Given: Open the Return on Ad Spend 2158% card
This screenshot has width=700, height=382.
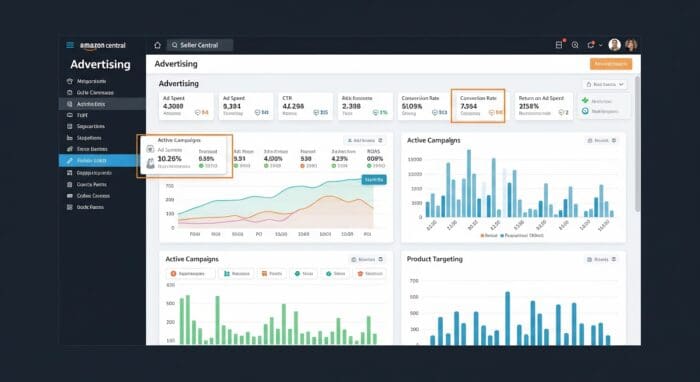Looking at the screenshot, I should [544, 106].
